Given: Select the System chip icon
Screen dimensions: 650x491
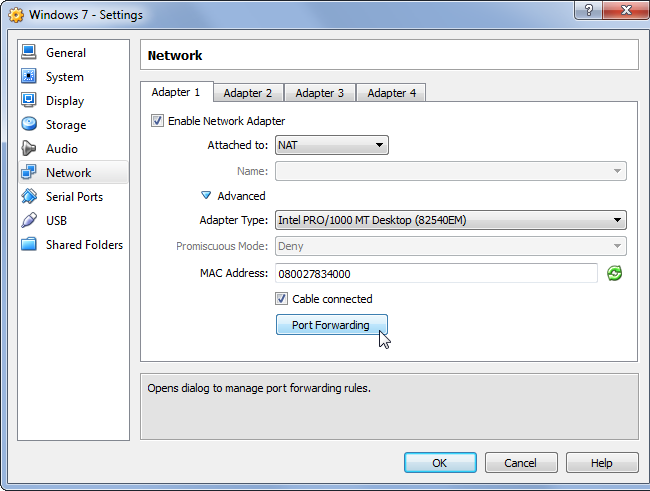Looking at the screenshot, I should 29,77.
